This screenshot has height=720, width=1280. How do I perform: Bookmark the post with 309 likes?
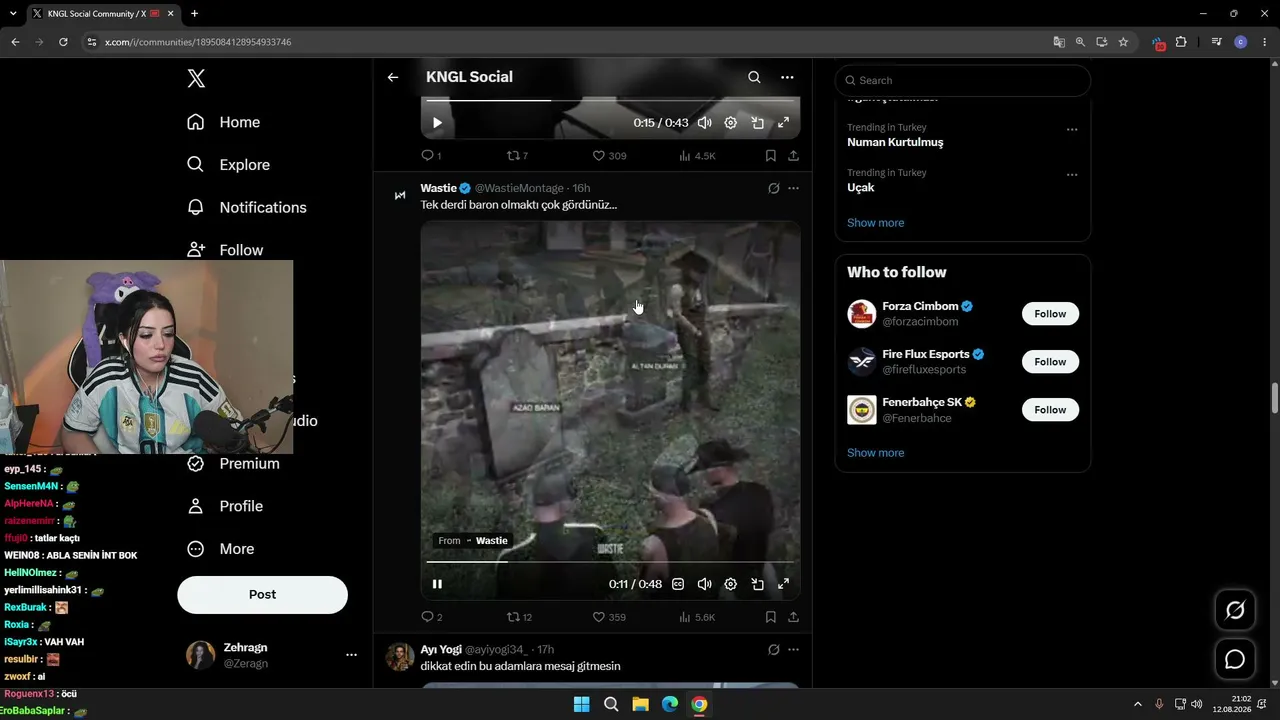click(770, 156)
